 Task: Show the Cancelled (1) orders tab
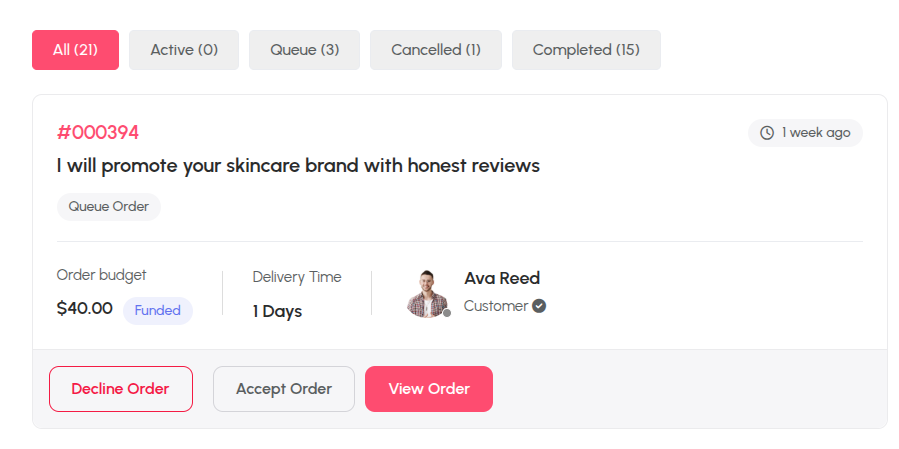click(436, 50)
